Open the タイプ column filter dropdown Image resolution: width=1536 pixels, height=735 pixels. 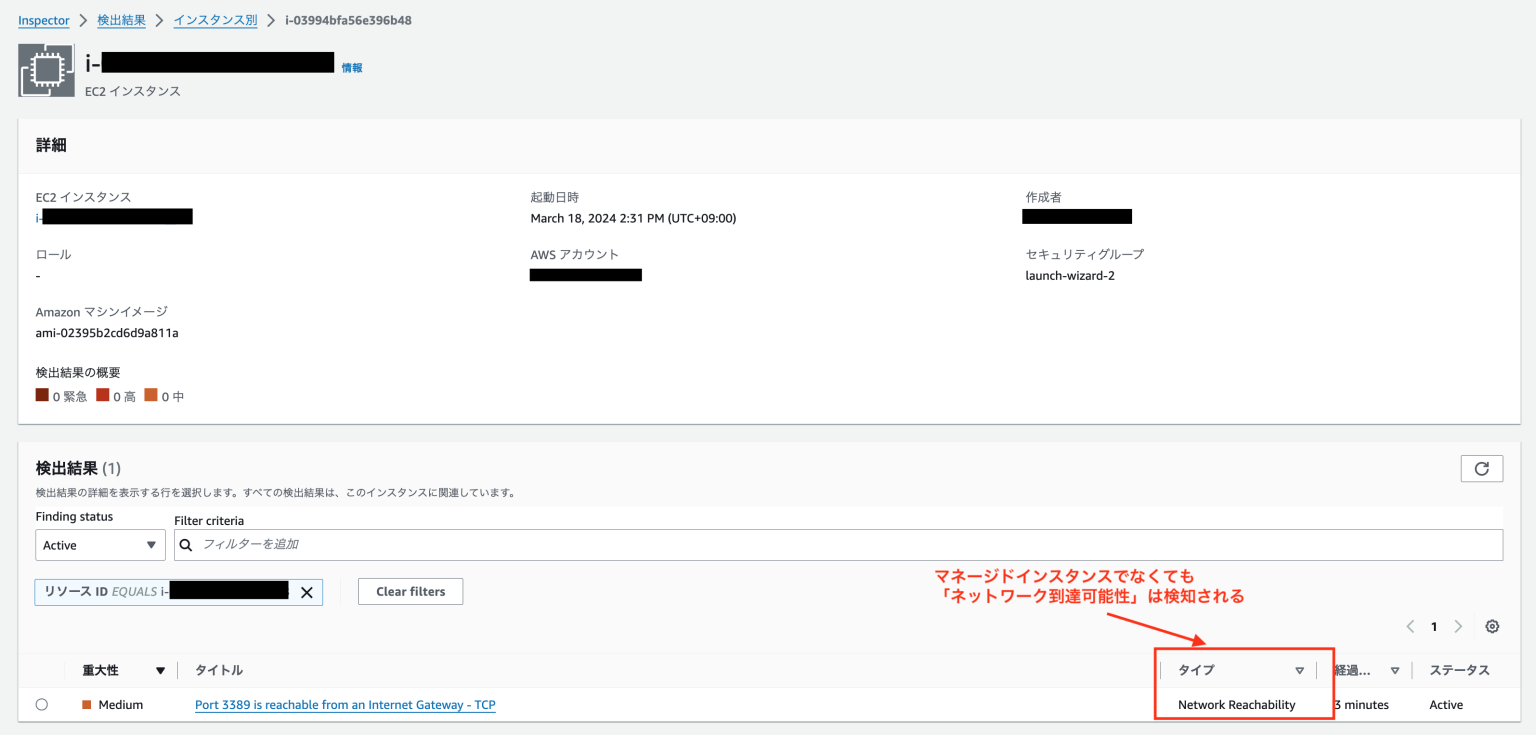coord(1300,670)
